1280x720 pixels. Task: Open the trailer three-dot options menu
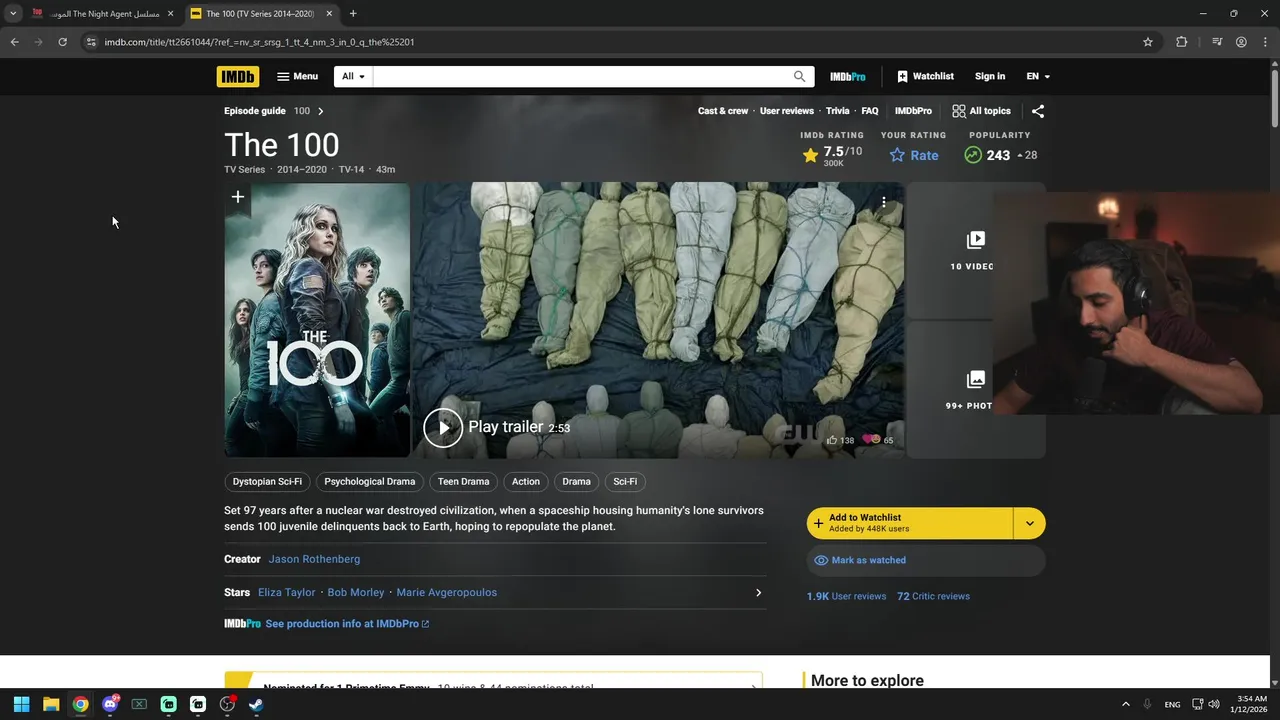[884, 202]
